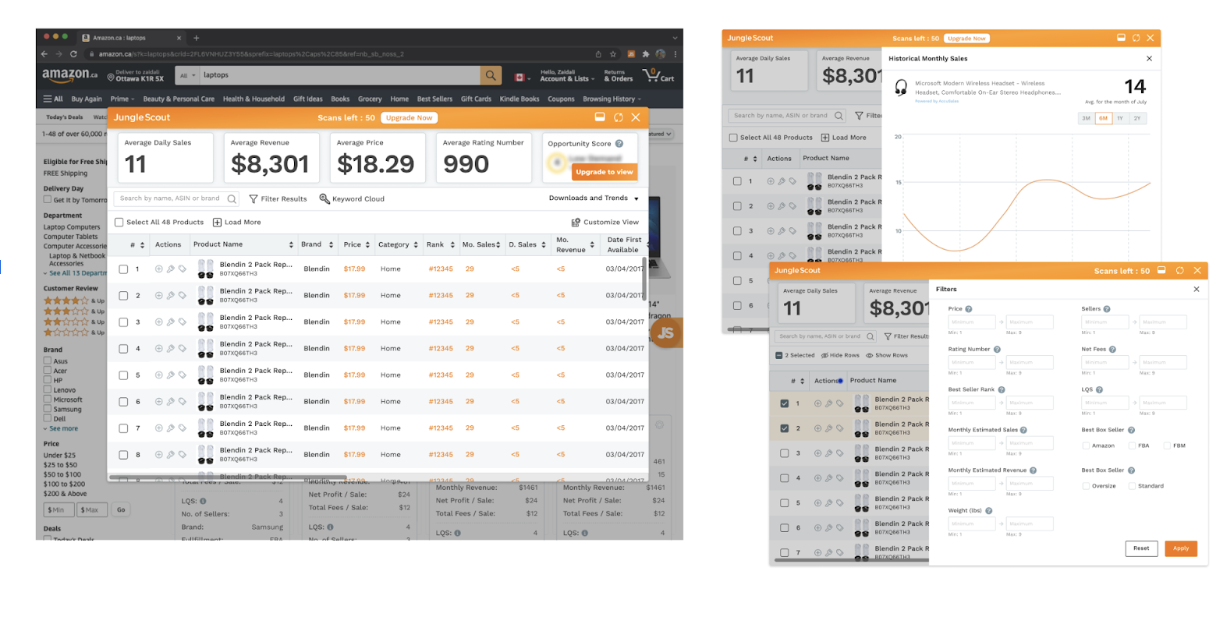Reload the browser page

pyautogui.click(x=73, y=54)
